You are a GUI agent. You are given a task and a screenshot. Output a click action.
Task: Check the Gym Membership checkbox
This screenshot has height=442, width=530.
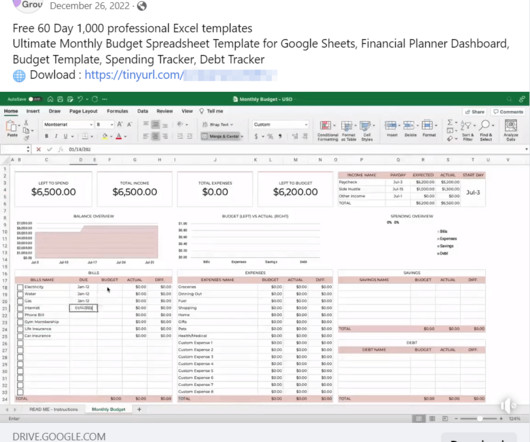tap(20, 322)
